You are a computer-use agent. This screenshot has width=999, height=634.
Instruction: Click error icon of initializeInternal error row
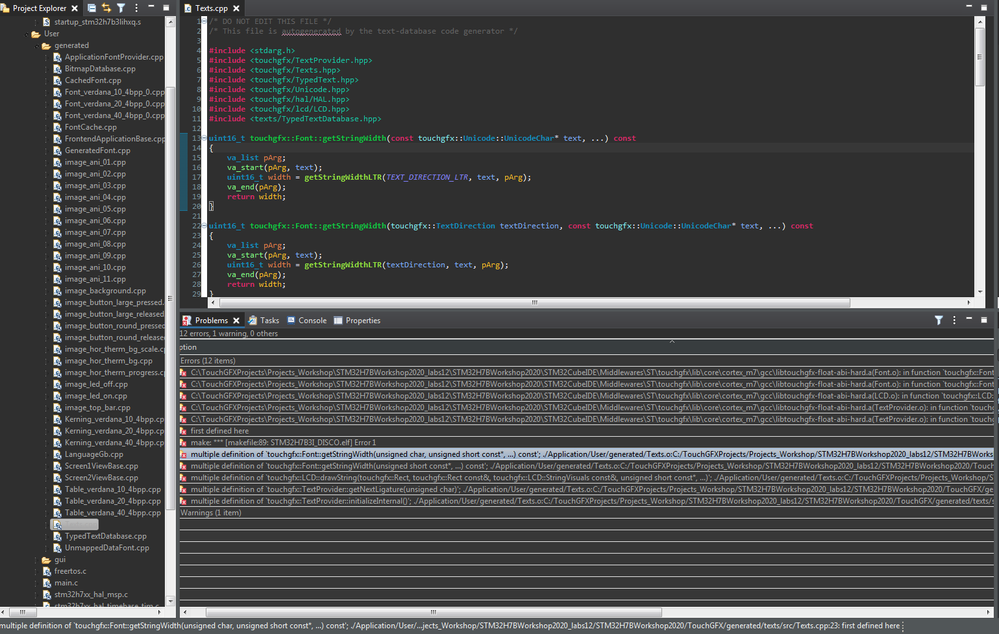pos(183,501)
